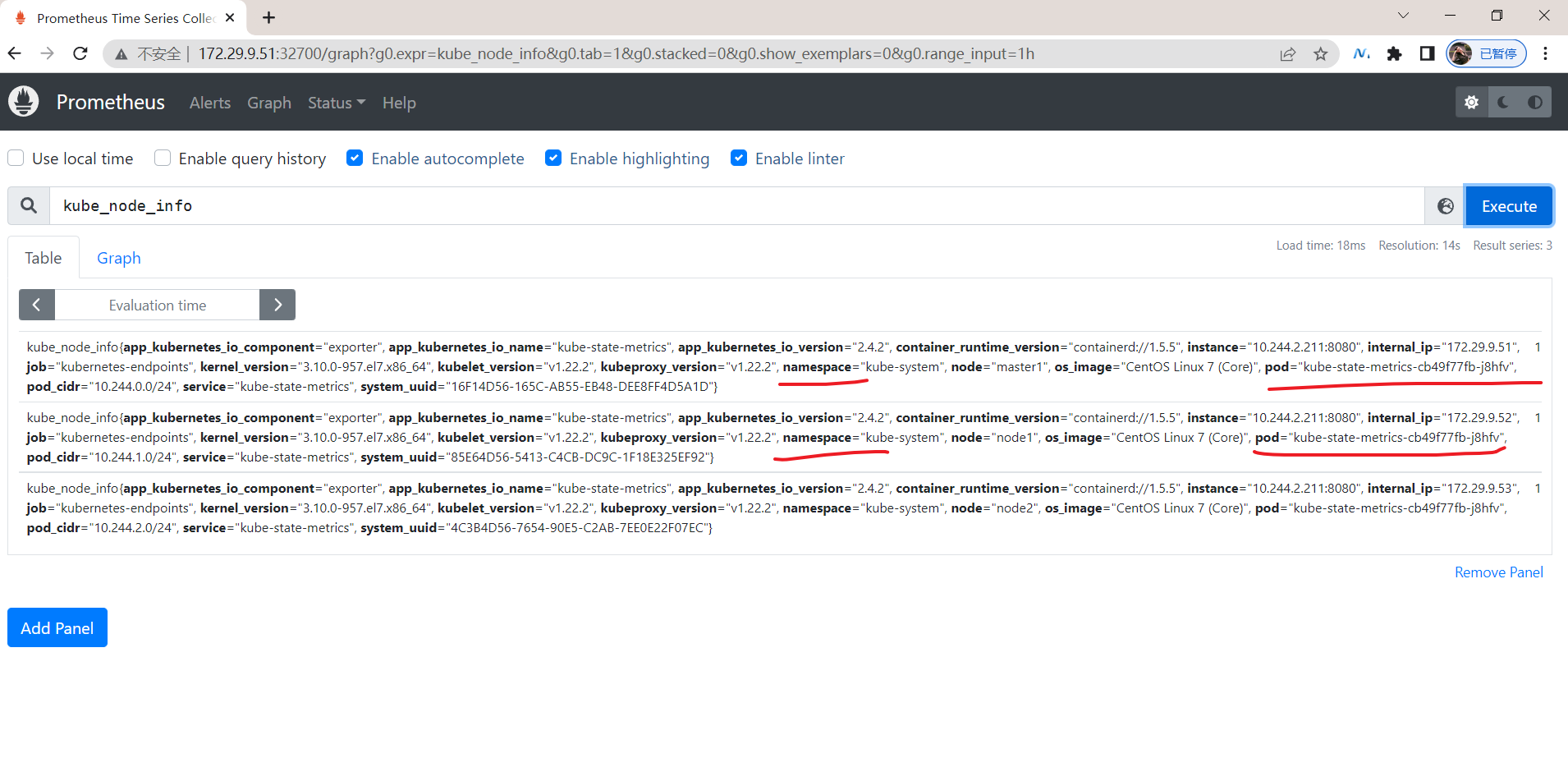
Task: Enable the query history checkbox
Action: (163, 158)
